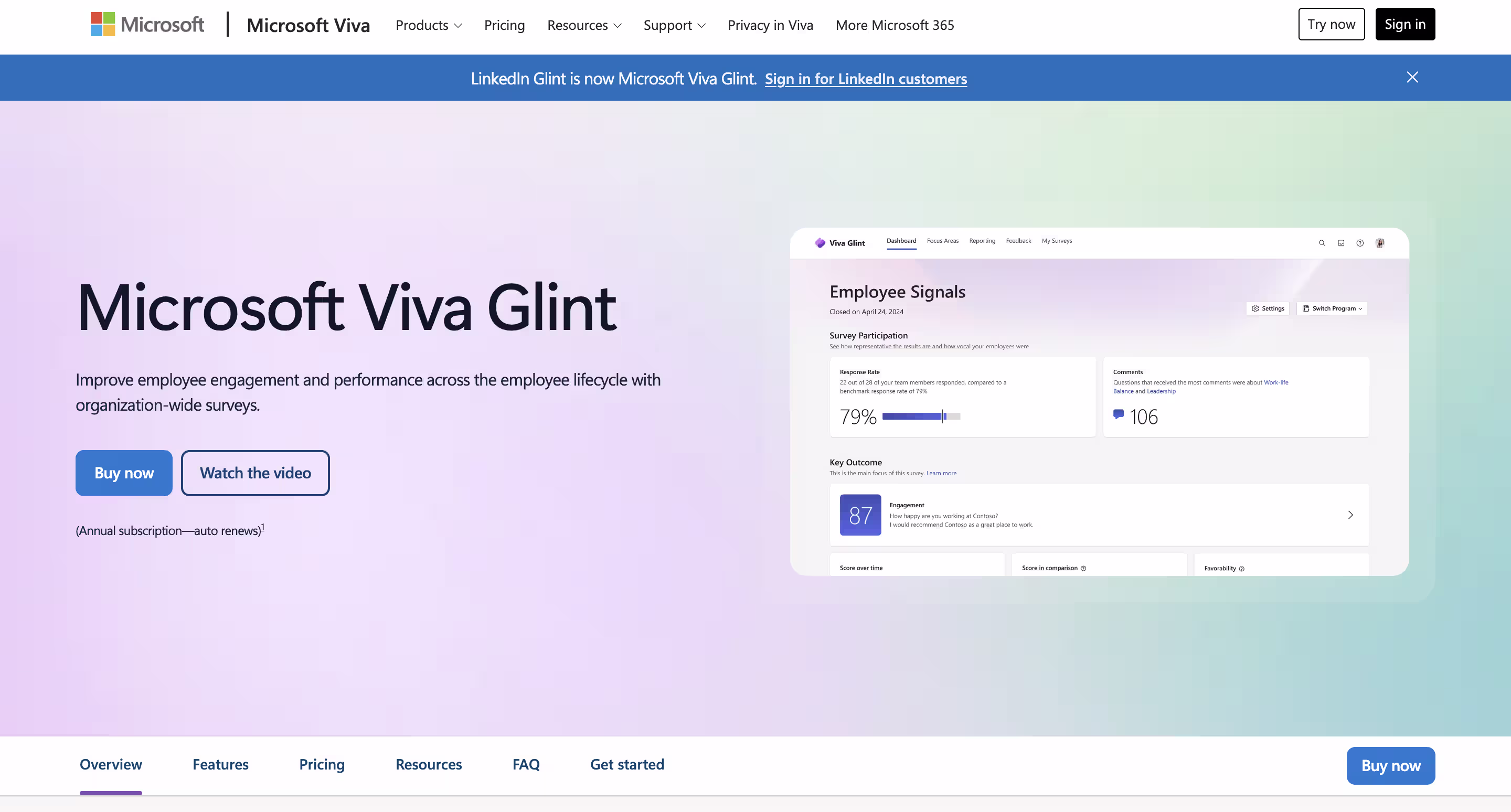Click the Microsoft logo
Screen dimensions: 1511x812
click(147, 24)
